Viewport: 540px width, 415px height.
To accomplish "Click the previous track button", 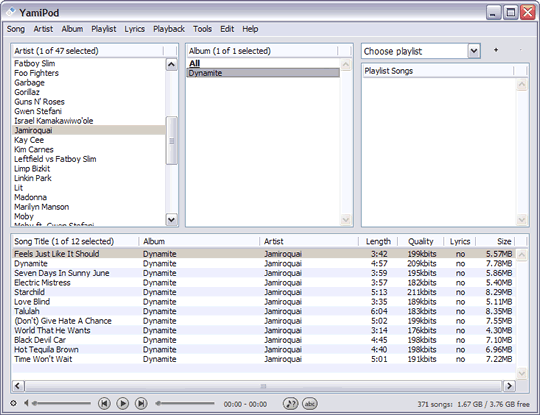I will click(x=104, y=403).
